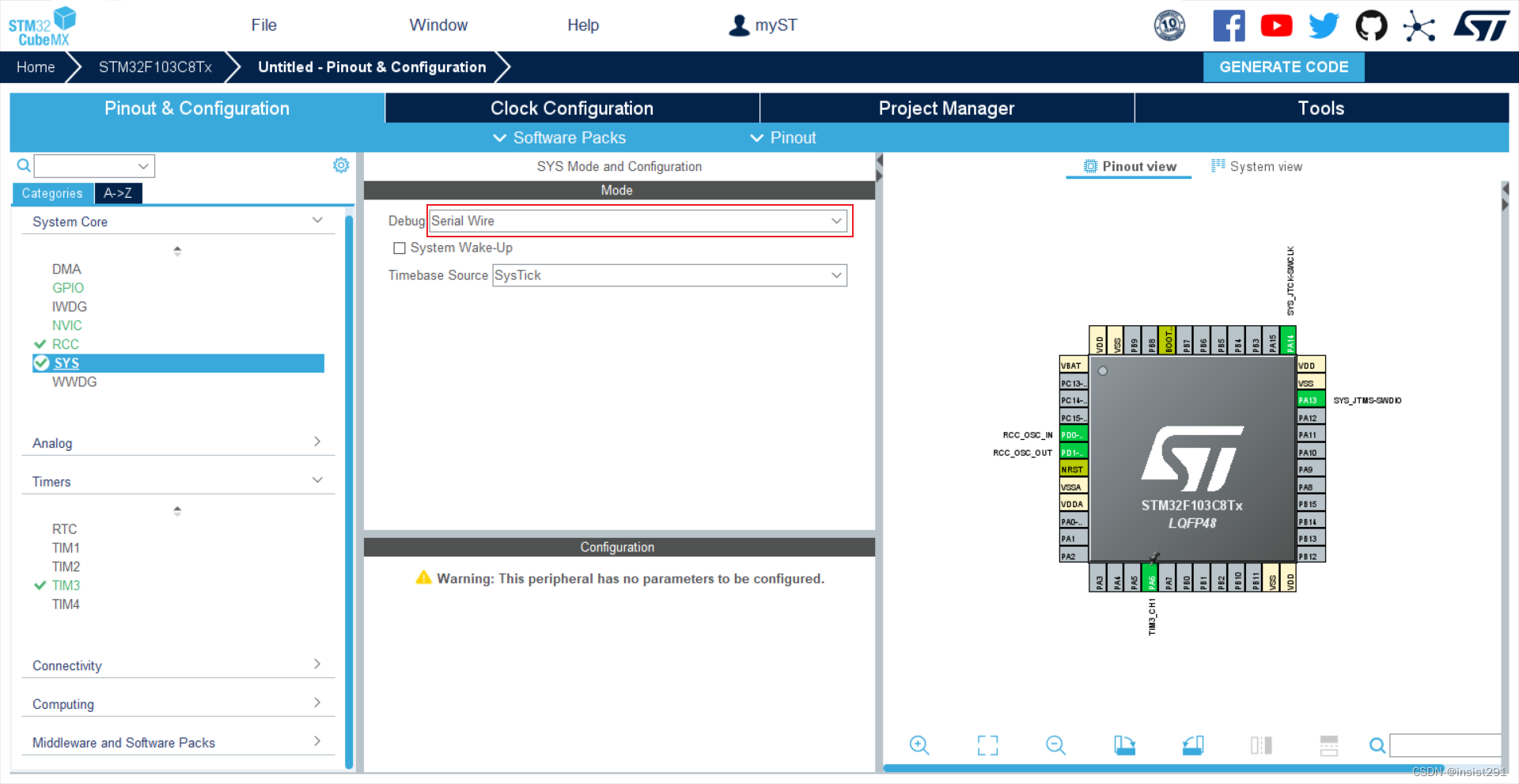Rotate the chip view clockwise
1519x784 pixels.
click(1124, 744)
